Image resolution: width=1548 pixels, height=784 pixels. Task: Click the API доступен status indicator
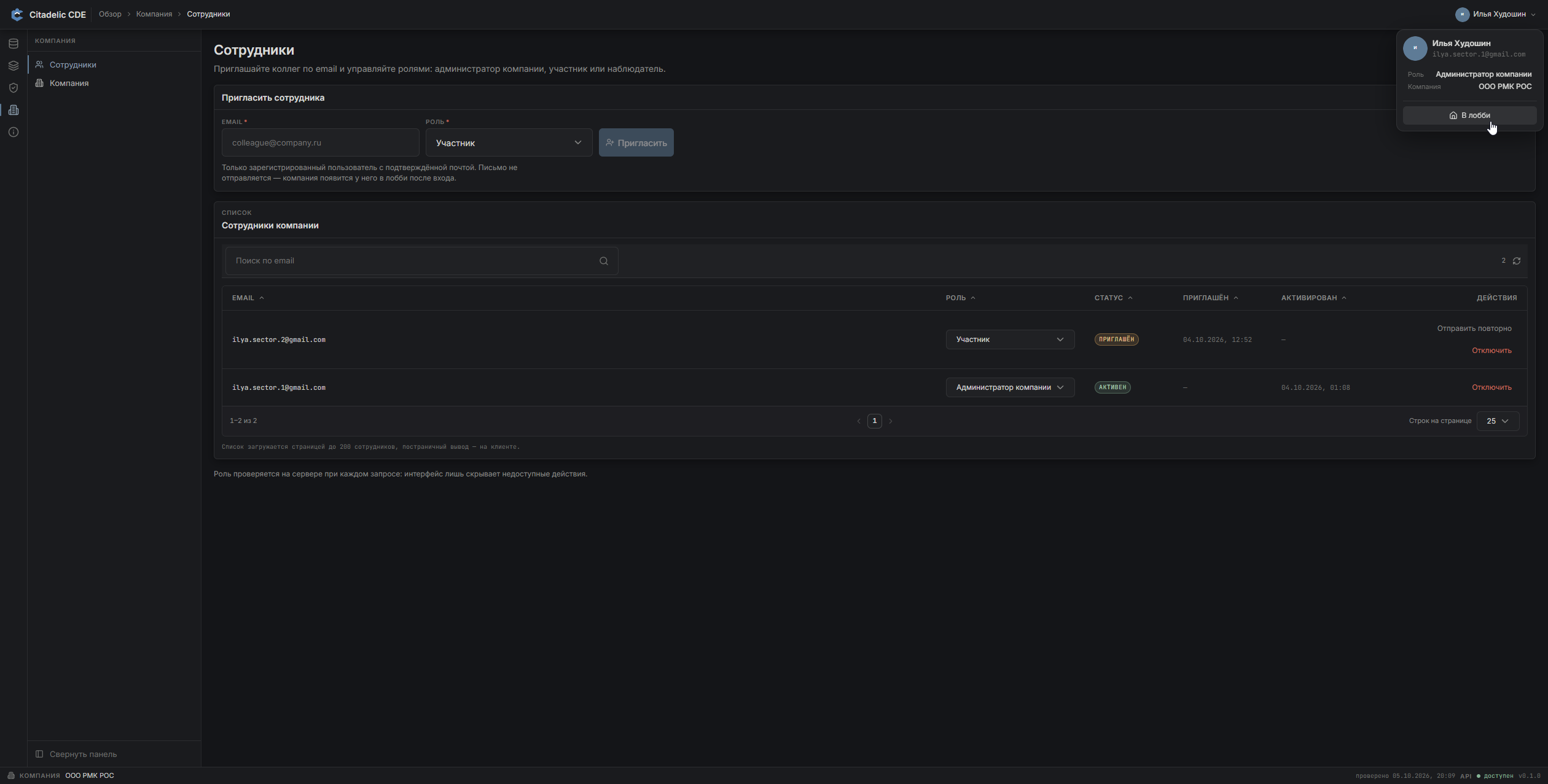[x=1487, y=776]
